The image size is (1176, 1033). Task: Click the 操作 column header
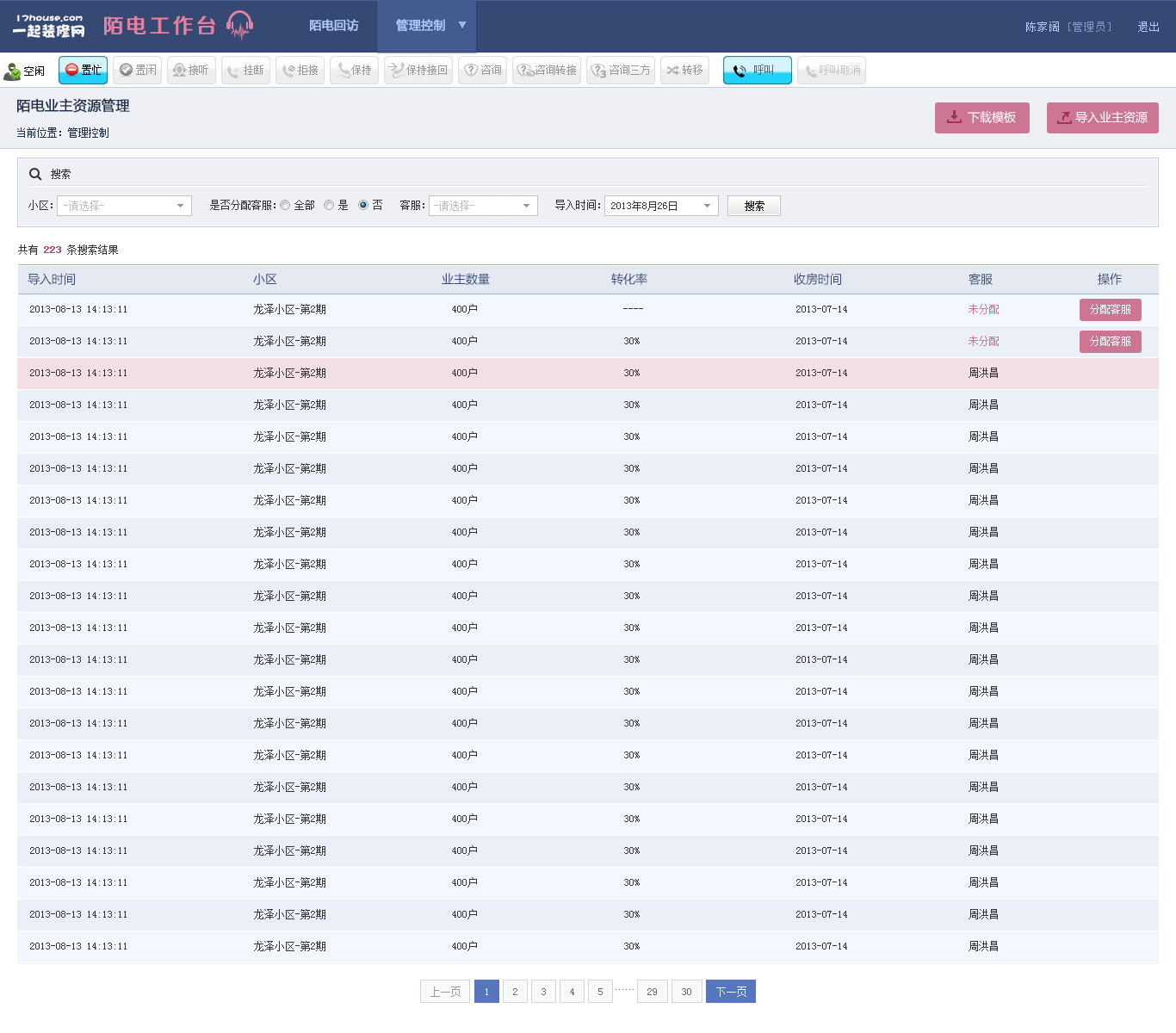coord(1110,280)
